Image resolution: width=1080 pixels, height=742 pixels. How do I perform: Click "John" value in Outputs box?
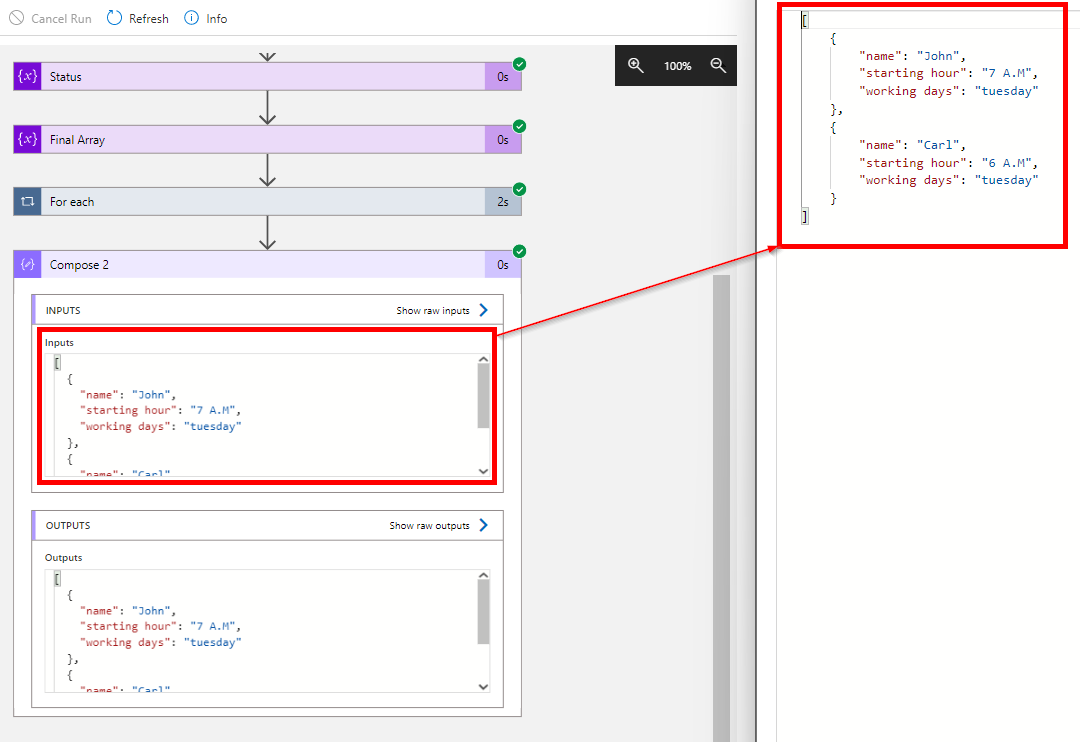pyautogui.click(x=151, y=611)
